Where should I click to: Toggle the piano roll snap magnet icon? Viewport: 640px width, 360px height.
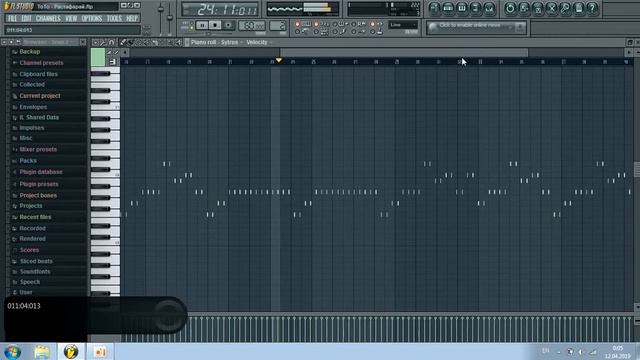point(111,42)
